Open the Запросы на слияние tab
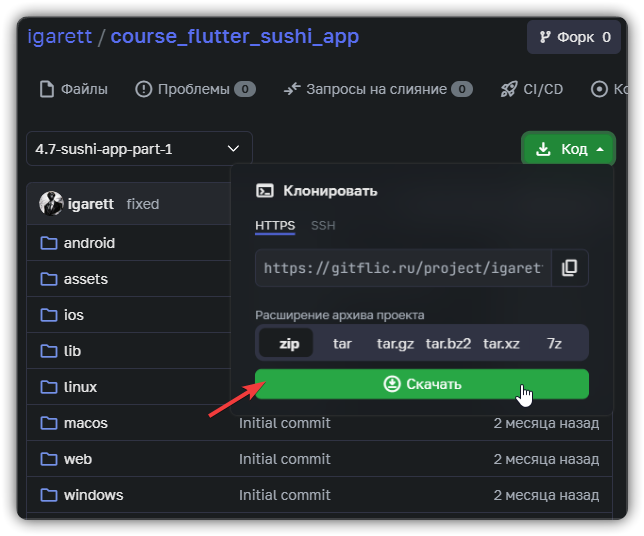Screen dimensions: 644x536 377,89
